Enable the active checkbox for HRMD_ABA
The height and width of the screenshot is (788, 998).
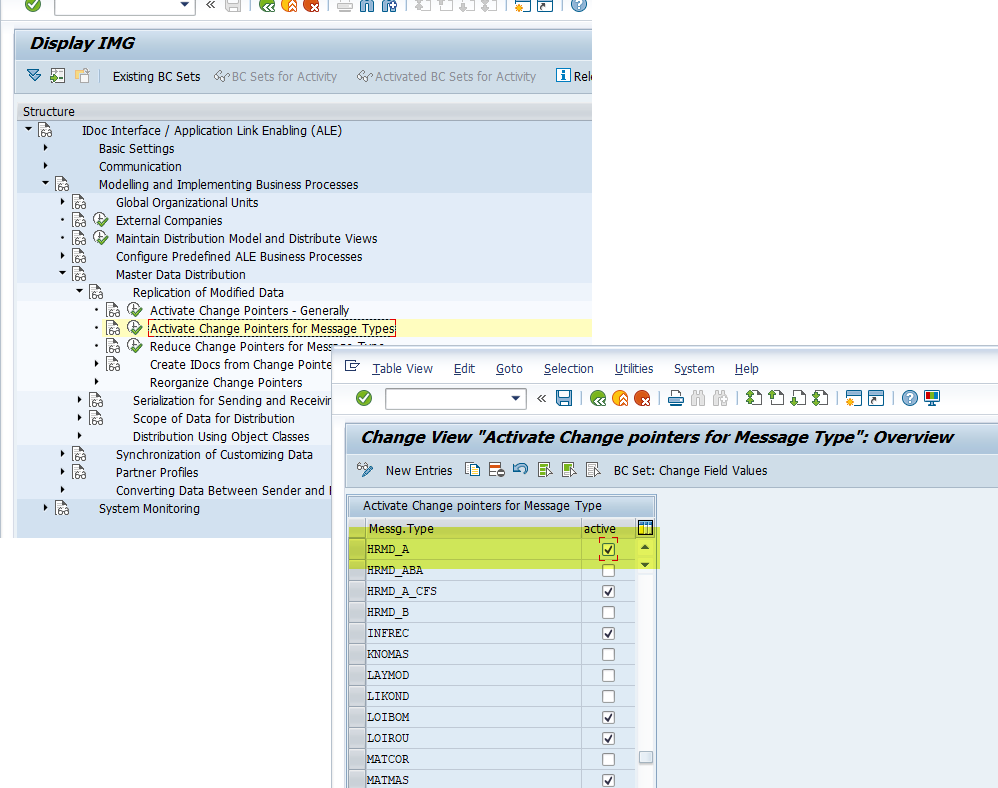[607, 569]
